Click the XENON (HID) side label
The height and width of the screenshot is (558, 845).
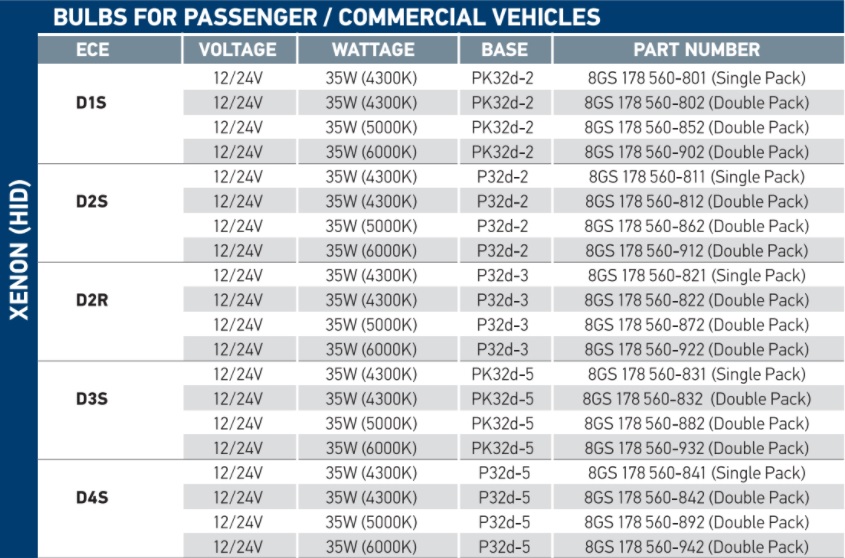pyautogui.click(x=19, y=250)
